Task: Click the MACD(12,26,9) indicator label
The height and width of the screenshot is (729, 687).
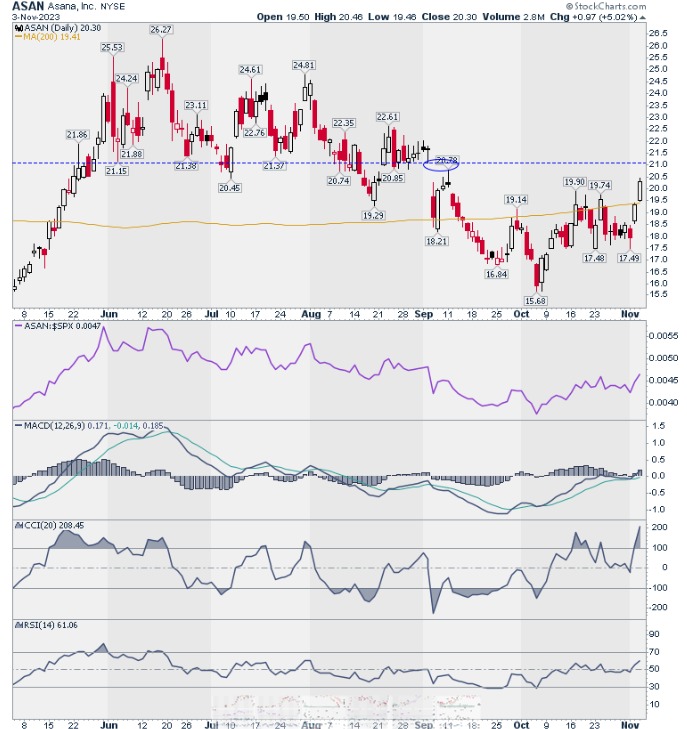Action: [54, 425]
